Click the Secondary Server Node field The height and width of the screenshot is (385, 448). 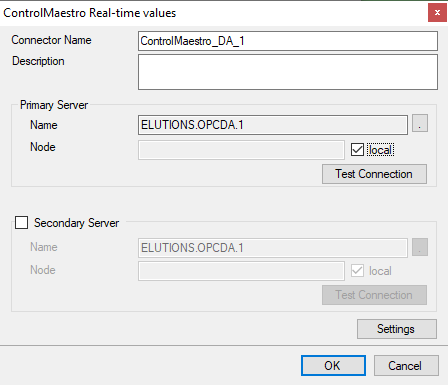point(241,271)
